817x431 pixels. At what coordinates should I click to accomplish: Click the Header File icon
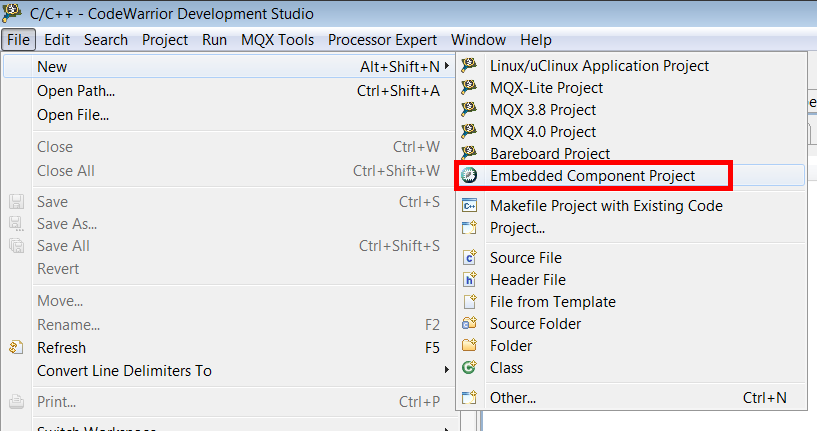coord(469,280)
